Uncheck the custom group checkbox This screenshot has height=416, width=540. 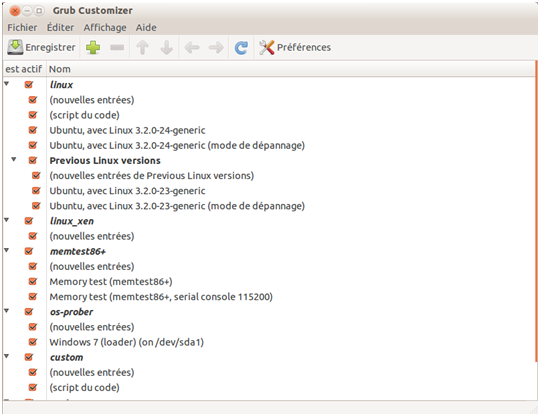(x=29, y=357)
